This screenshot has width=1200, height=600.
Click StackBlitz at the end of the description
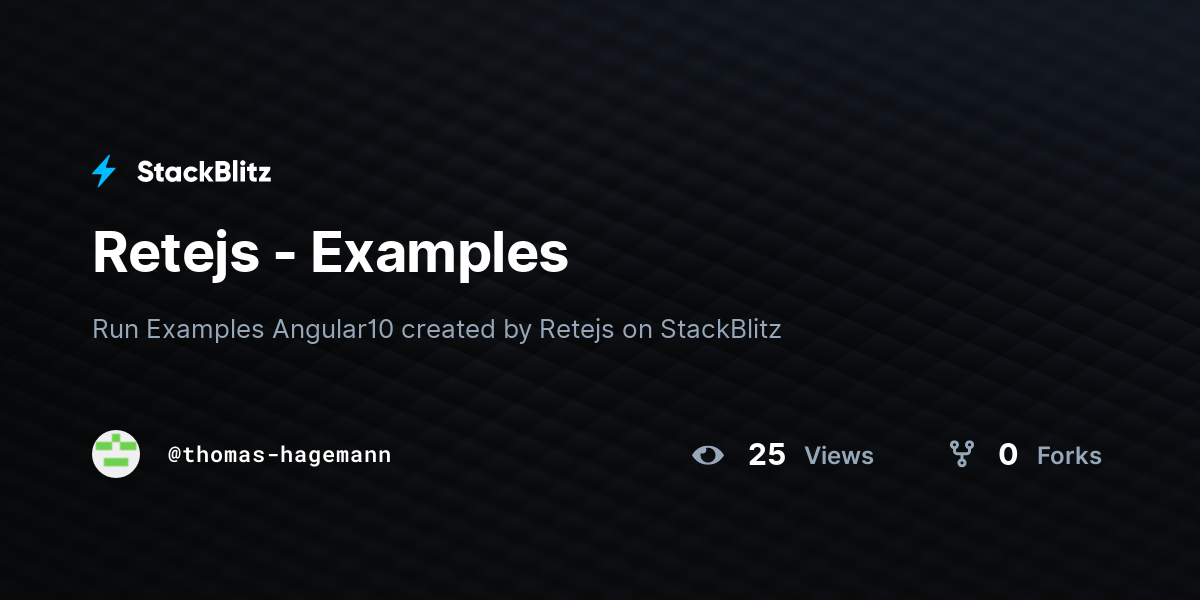pyautogui.click(x=721, y=329)
